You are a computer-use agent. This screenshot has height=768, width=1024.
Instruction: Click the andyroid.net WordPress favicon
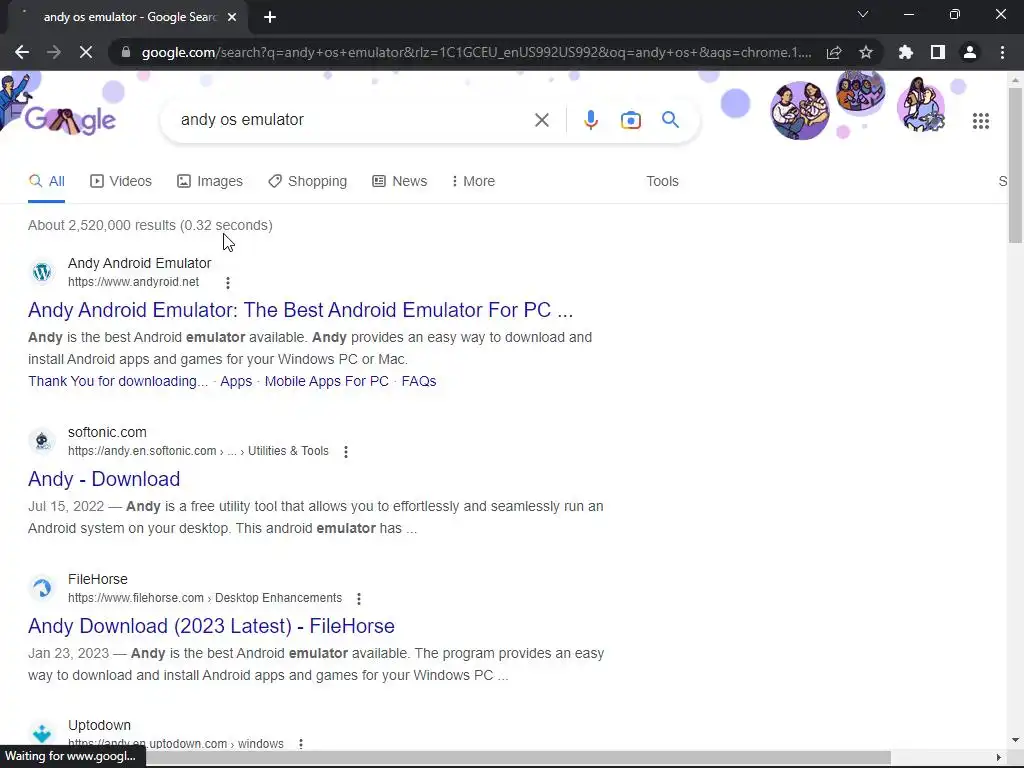click(x=42, y=272)
